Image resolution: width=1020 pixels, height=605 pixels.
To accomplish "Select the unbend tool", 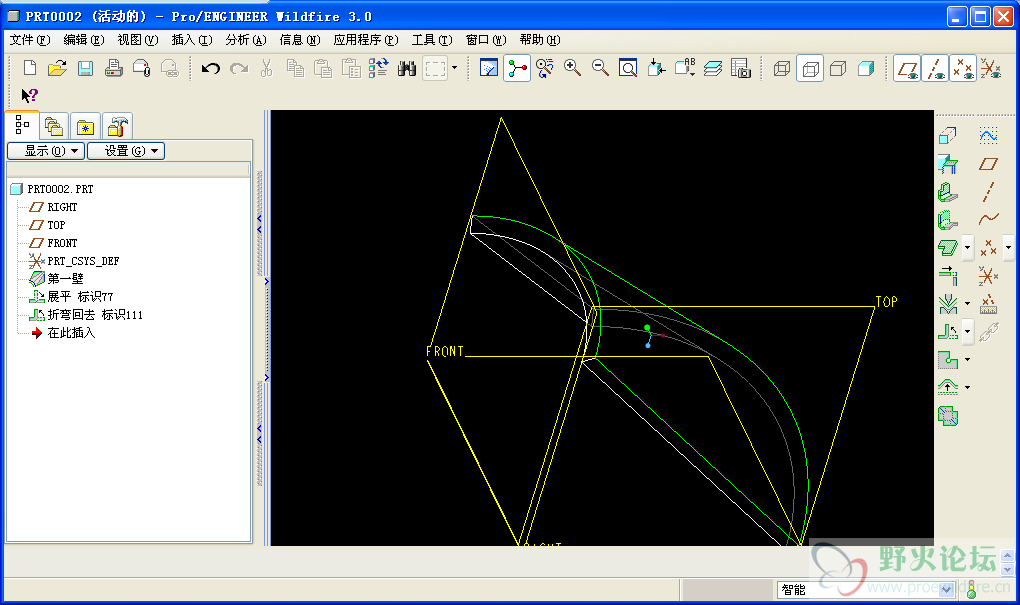I will tap(948, 304).
